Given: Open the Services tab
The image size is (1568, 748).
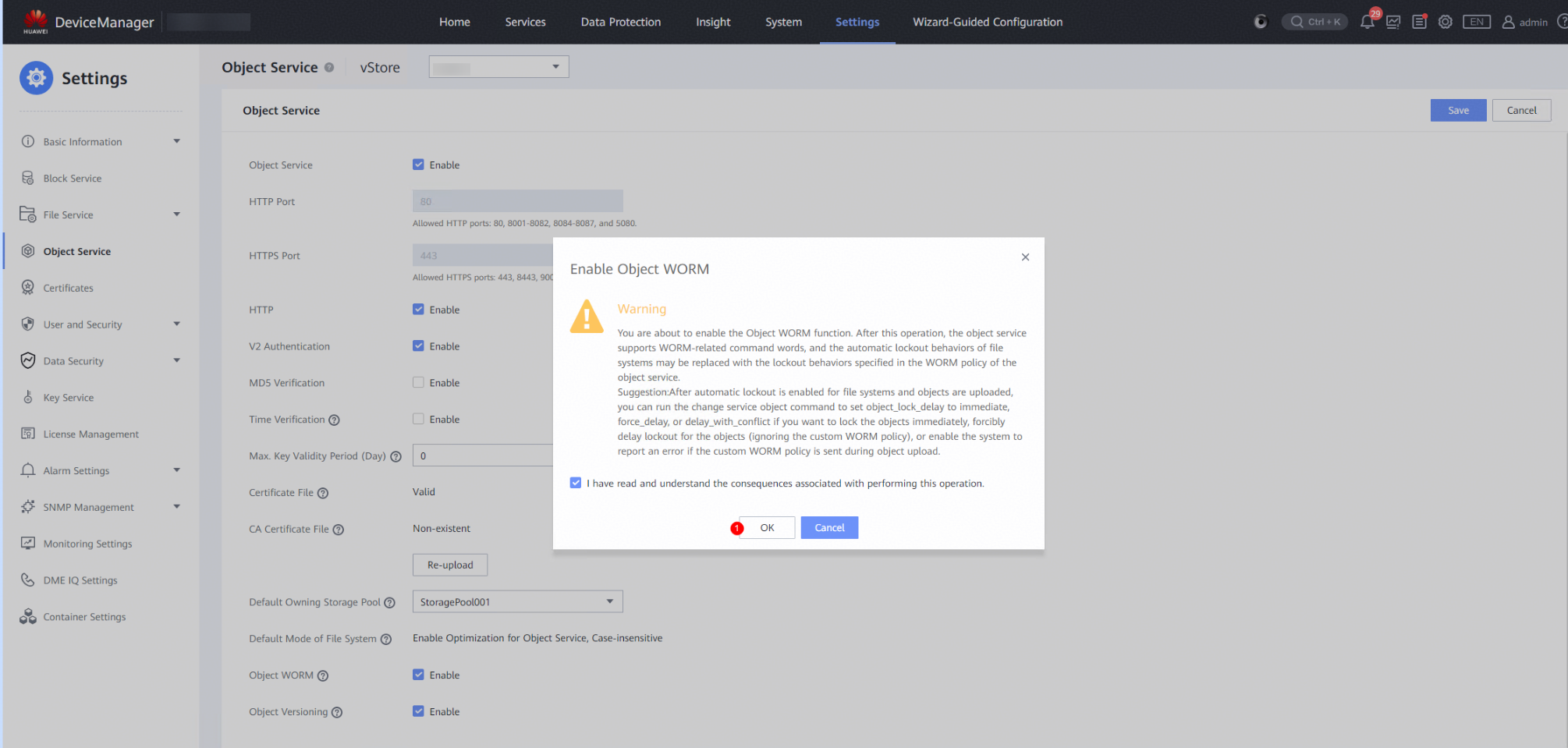Looking at the screenshot, I should point(525,22).
